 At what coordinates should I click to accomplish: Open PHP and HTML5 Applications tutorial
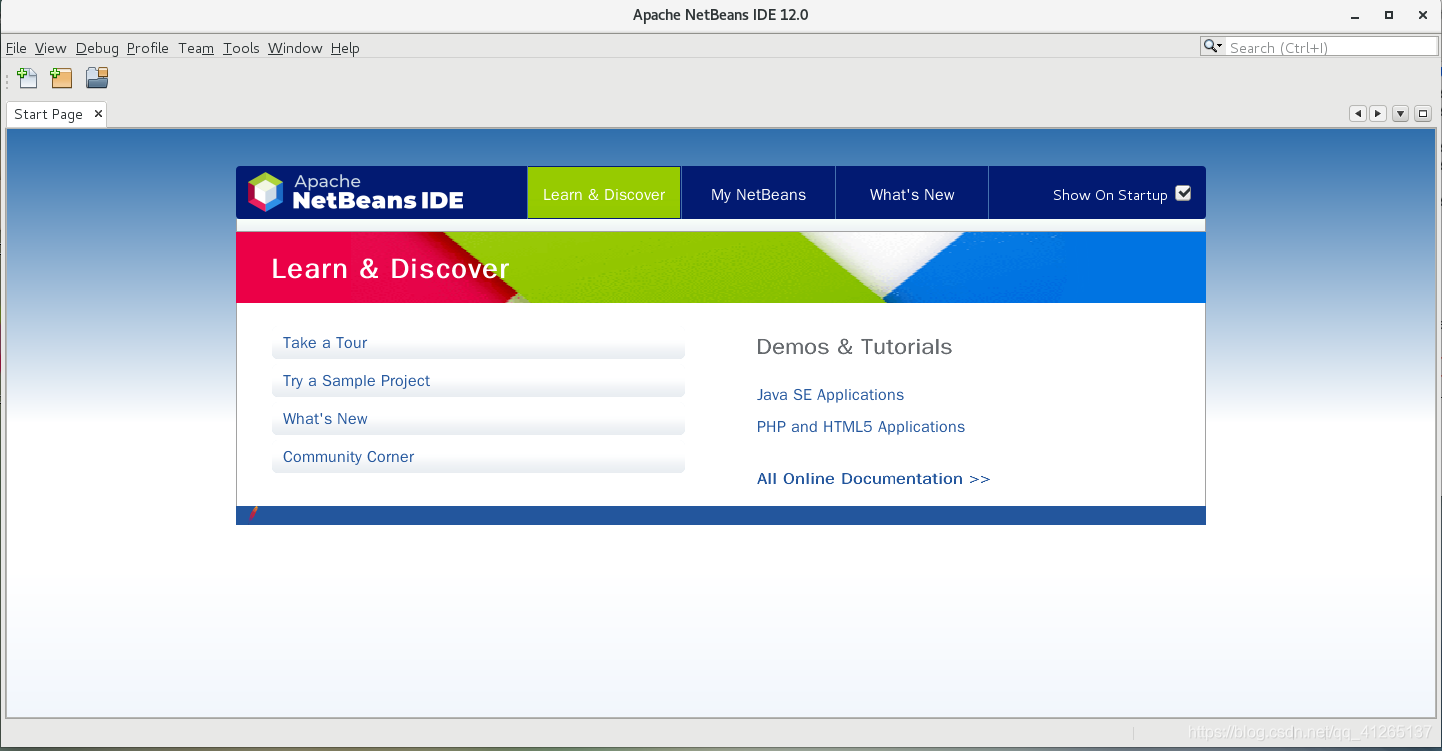click(x=861, y=427)
